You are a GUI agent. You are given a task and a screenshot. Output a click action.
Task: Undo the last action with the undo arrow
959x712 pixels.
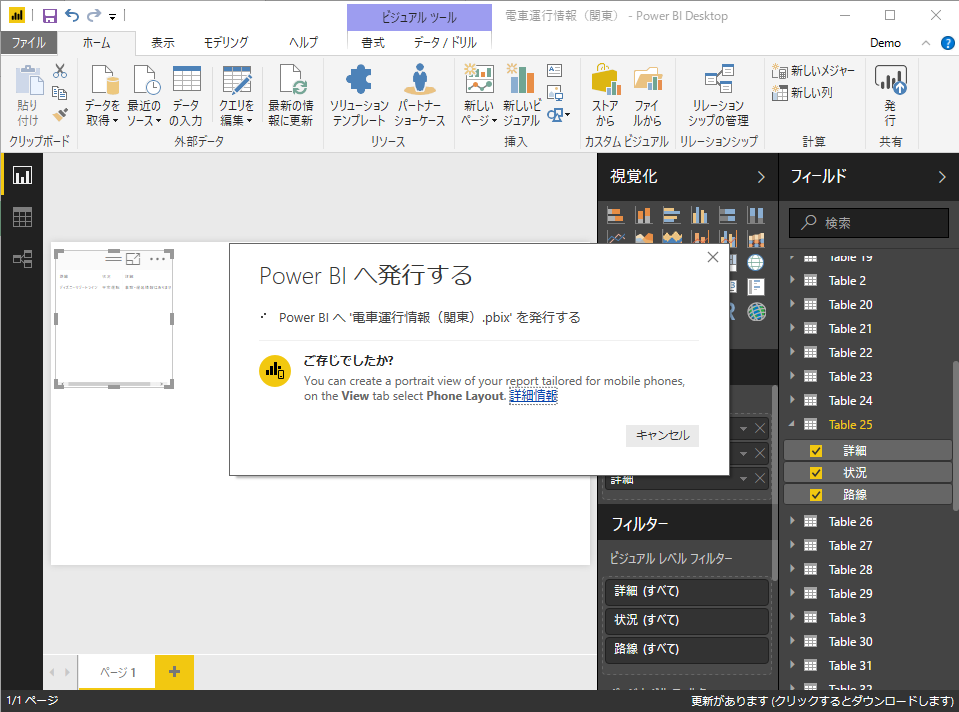point(72,15)
